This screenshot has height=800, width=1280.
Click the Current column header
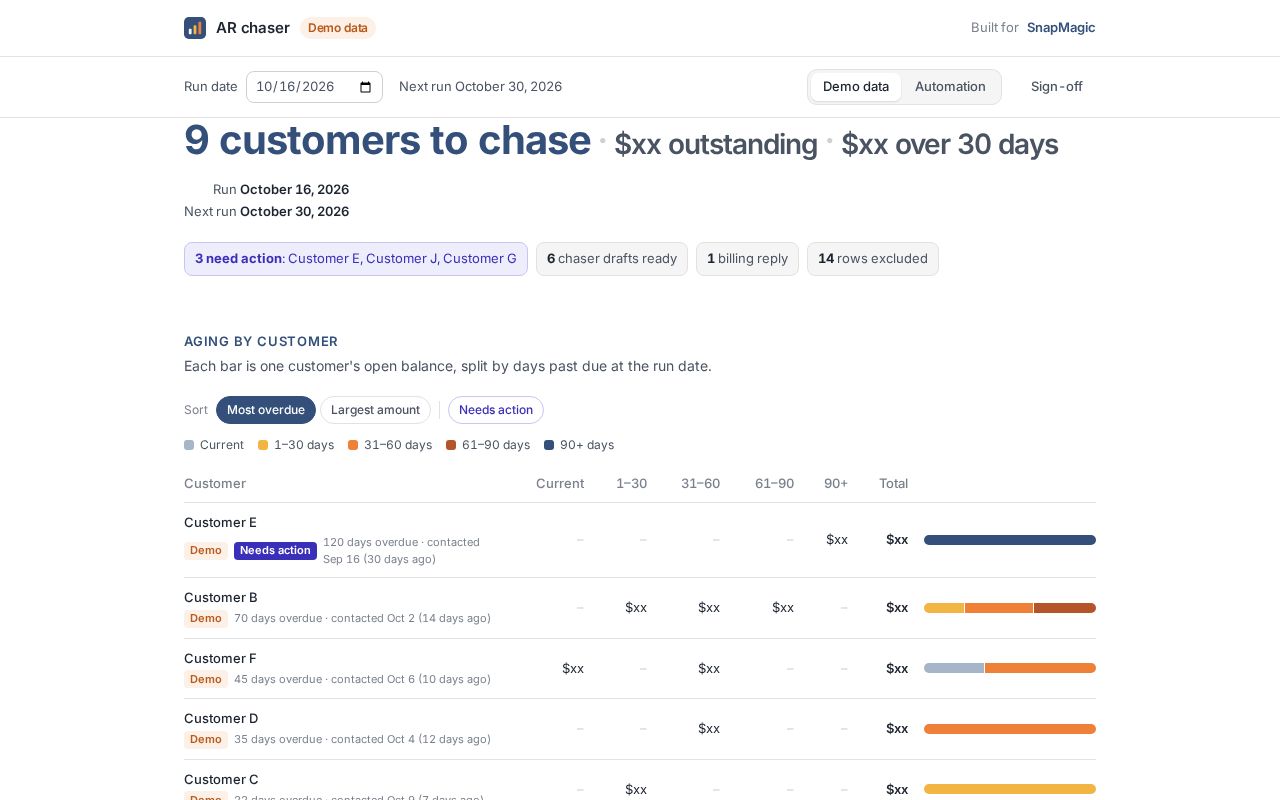tap(560, 484)
